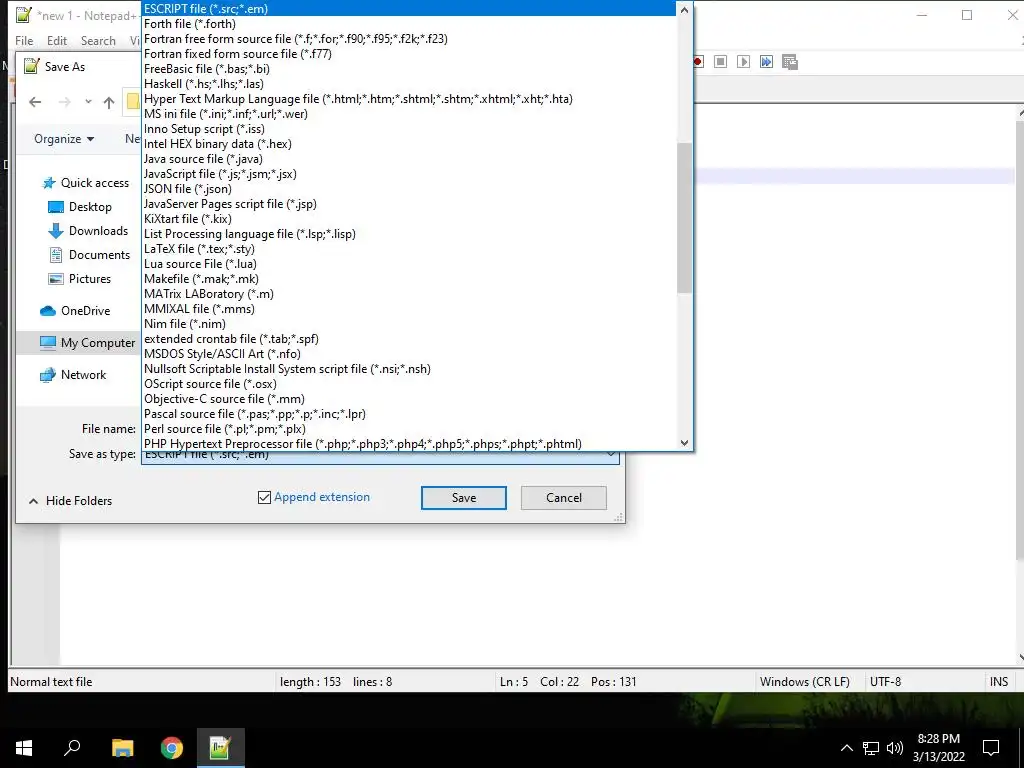Choose MATrix LABoratory (*.m) type

pos(408,294)
